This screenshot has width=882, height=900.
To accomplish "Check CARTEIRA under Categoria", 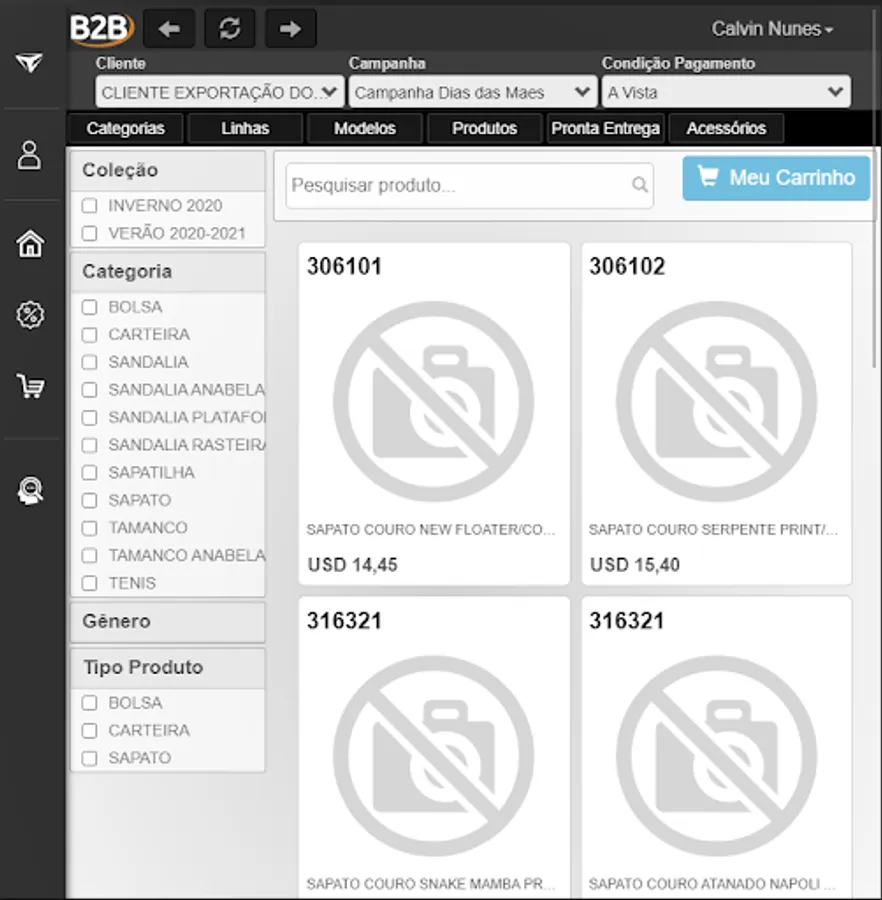I will 90,335.
